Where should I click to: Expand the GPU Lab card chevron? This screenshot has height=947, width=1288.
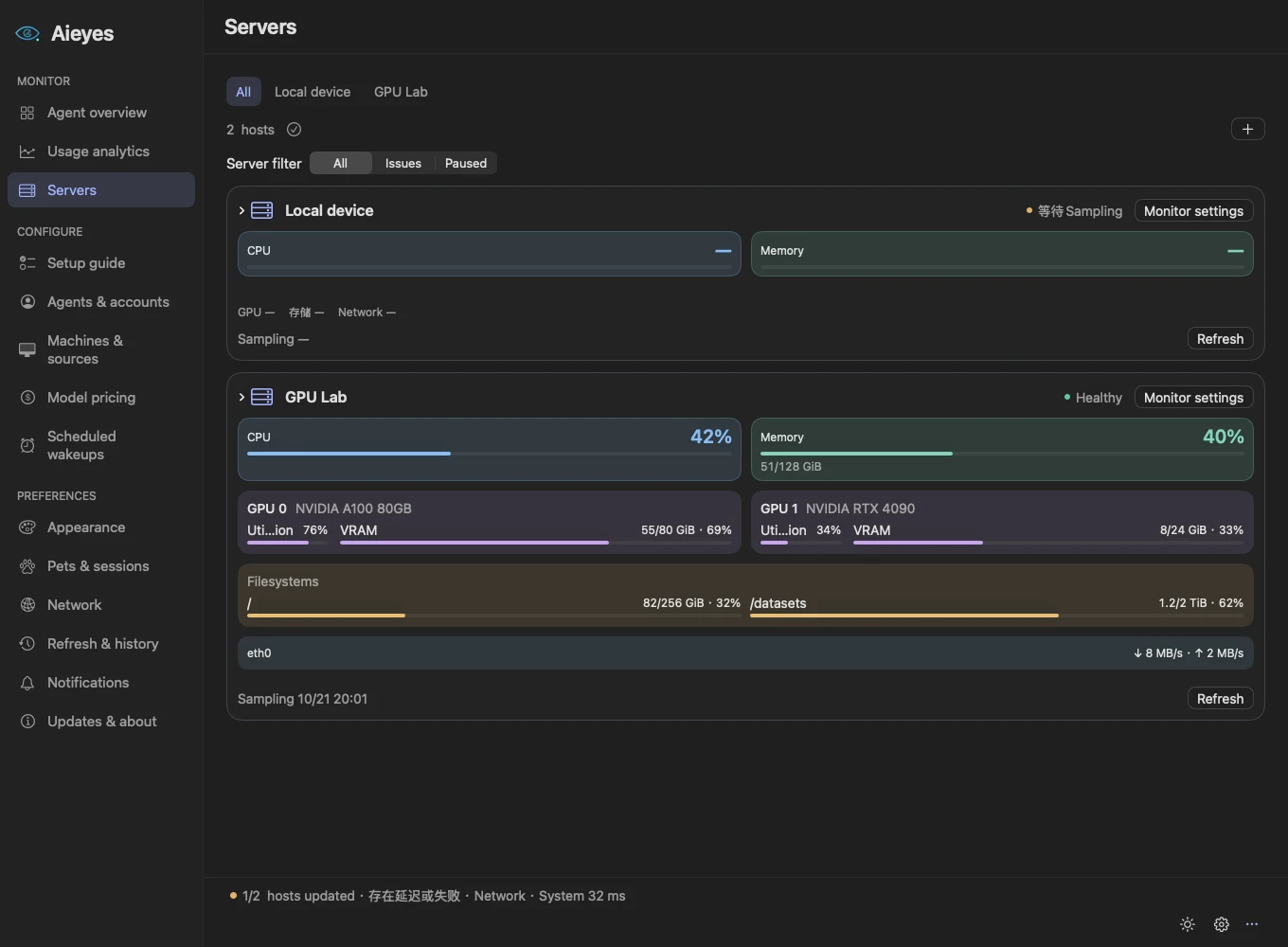coord(241,397)
